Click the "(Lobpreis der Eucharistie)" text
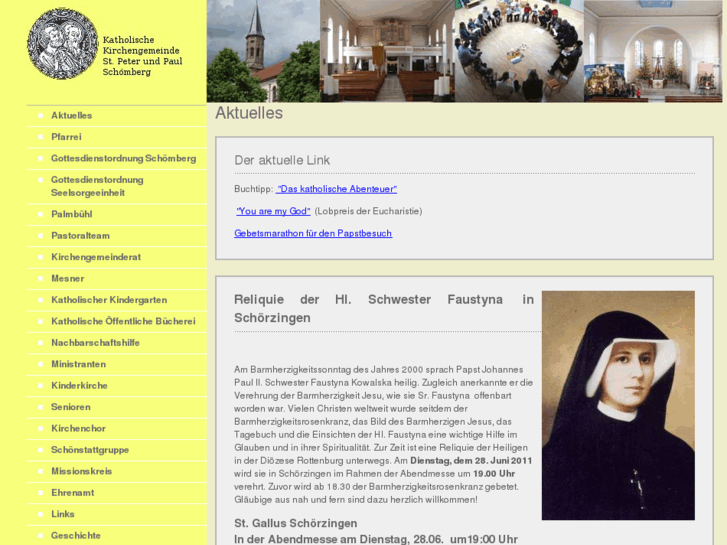The width and height of the screenshot is (727, 545). coord(368,211)
